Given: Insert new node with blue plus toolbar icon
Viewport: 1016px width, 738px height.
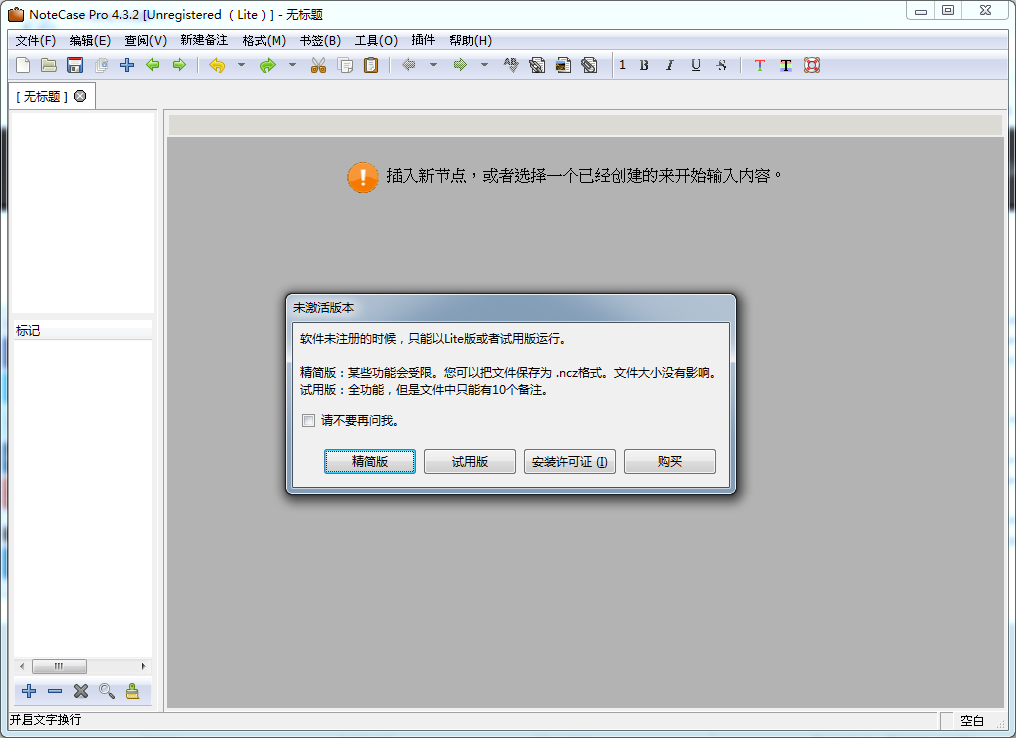Looking at the screenshot, I should pos(127,65).
